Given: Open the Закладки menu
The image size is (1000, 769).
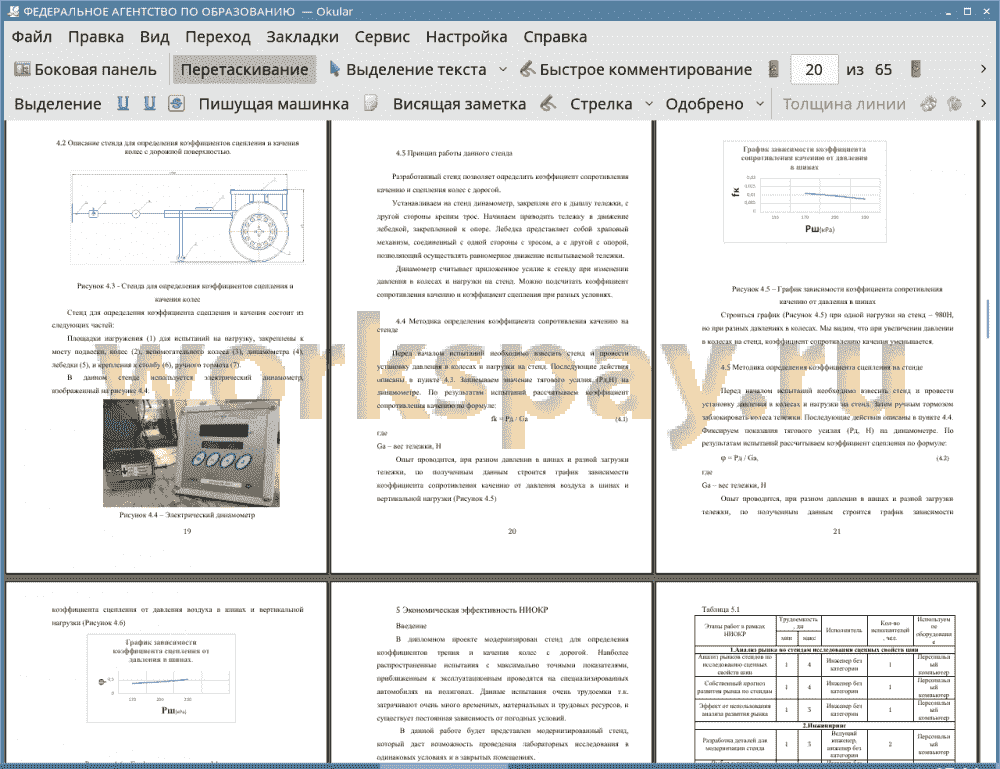Looking at the screenshot, I should click(x=302, y=37).
